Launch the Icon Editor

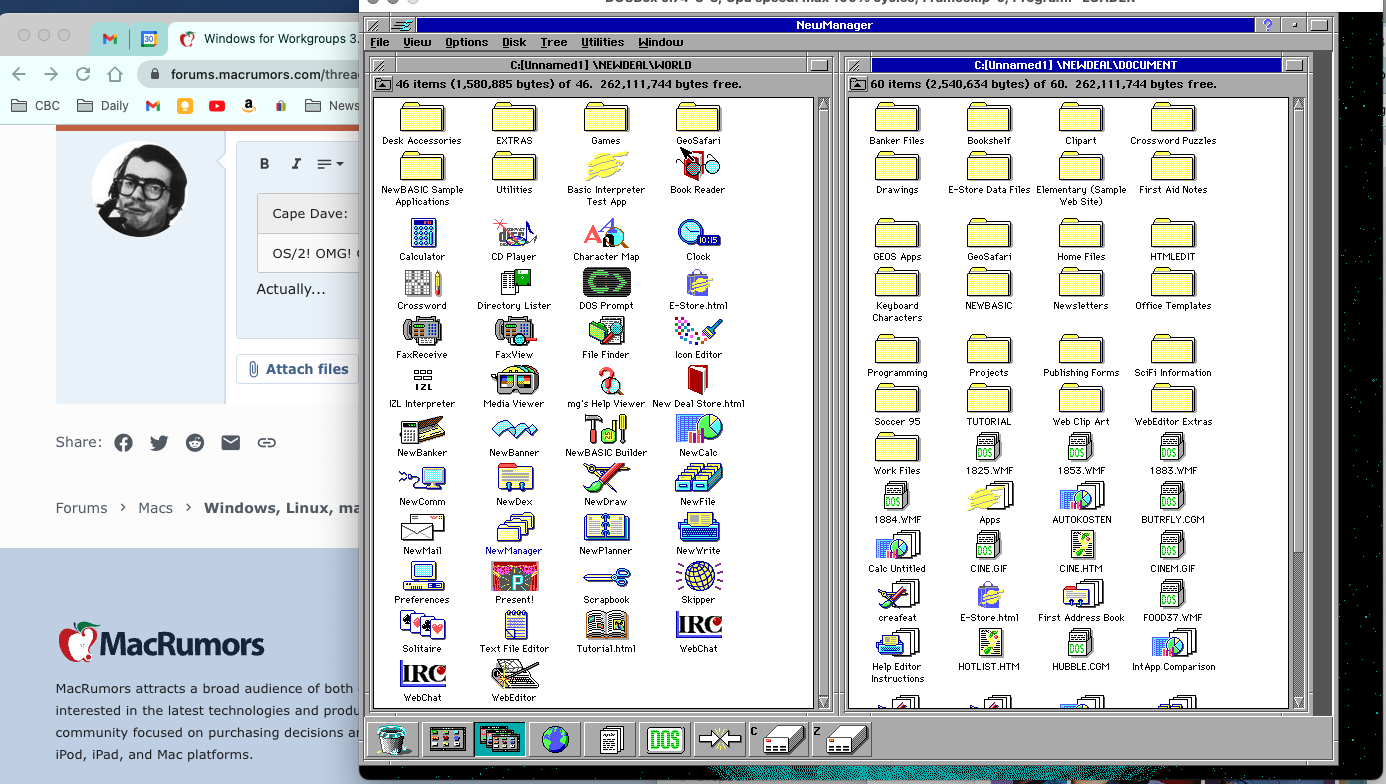[x=698, y=339]
